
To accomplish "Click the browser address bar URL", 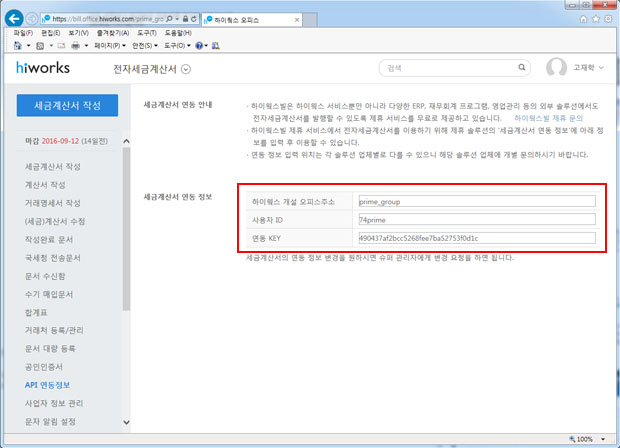I will click(108, 19).
